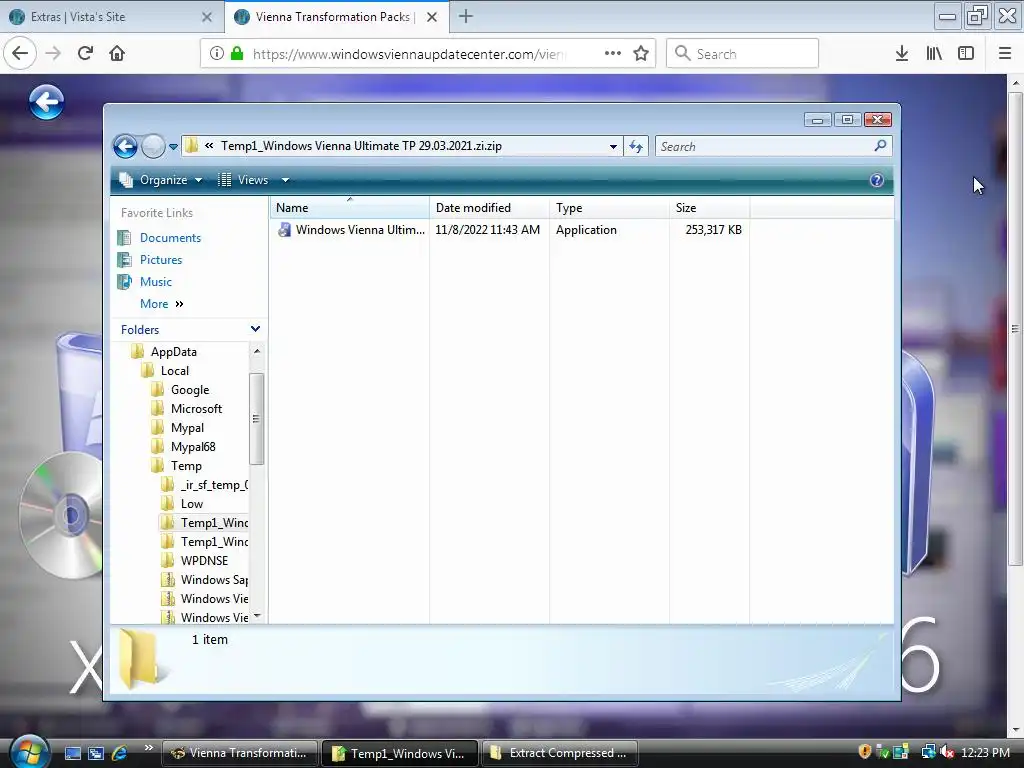
Task: Click the browser back button
Action: pyautogui.click(x=20, y=53)
